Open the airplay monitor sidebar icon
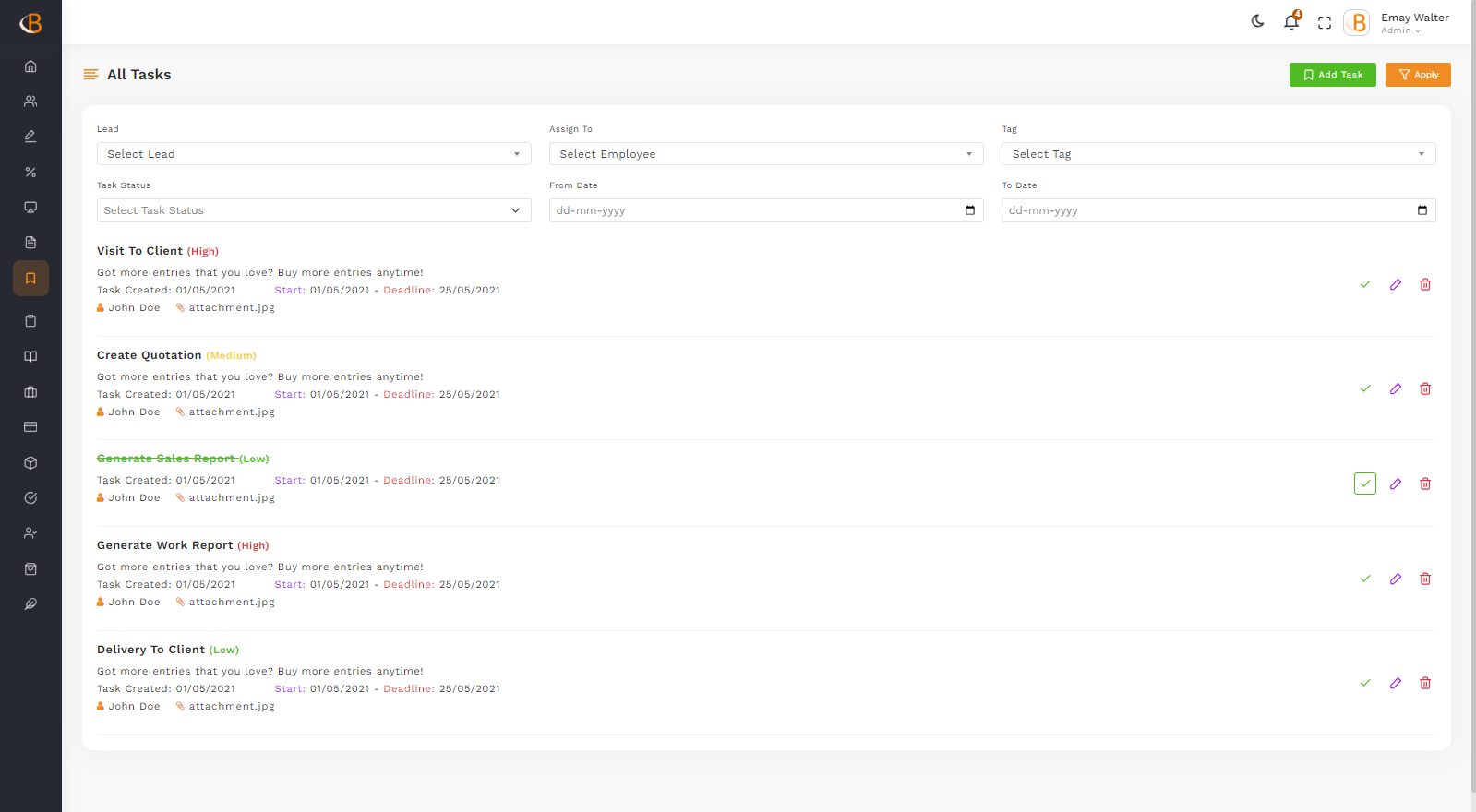Image resolution: width=1476 pixels, height=812 pixels. tap(30, 208)
